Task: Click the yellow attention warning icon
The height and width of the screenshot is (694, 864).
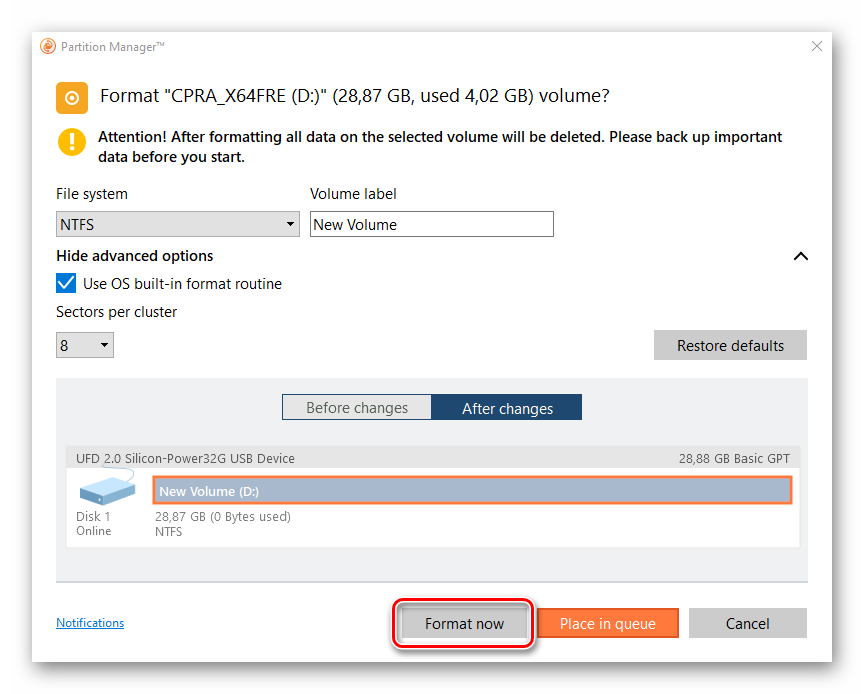Action: 72,142
